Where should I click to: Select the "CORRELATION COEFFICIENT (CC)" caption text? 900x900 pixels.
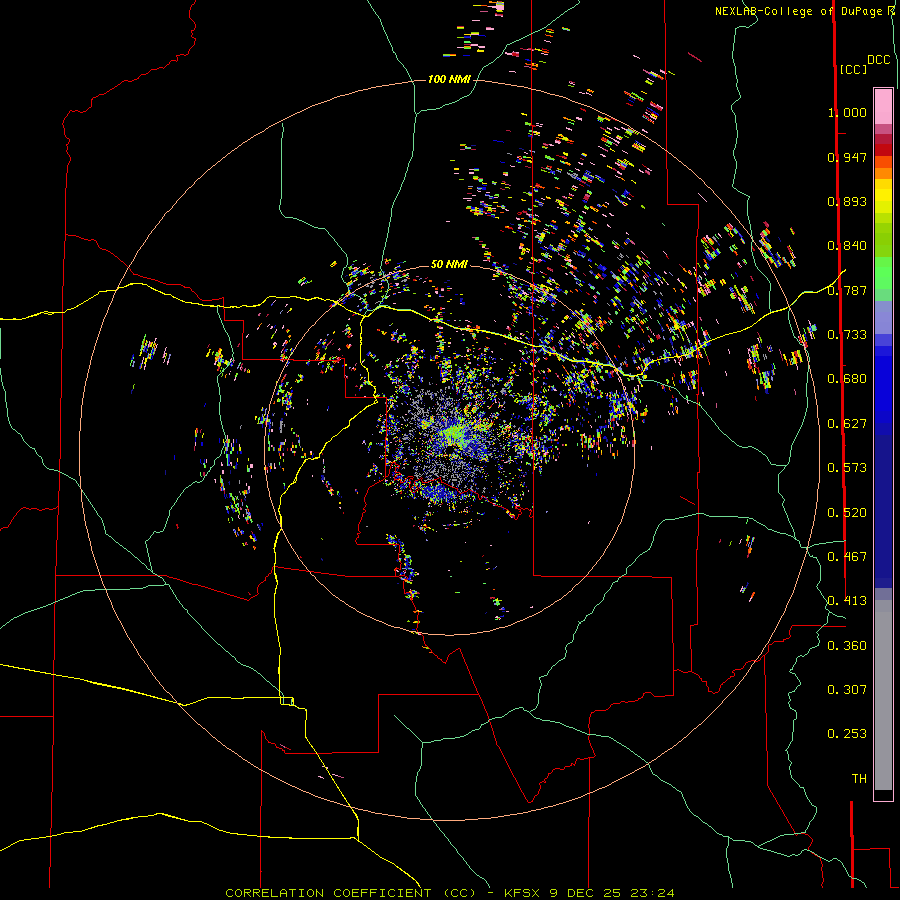click(x=351, y=893)
